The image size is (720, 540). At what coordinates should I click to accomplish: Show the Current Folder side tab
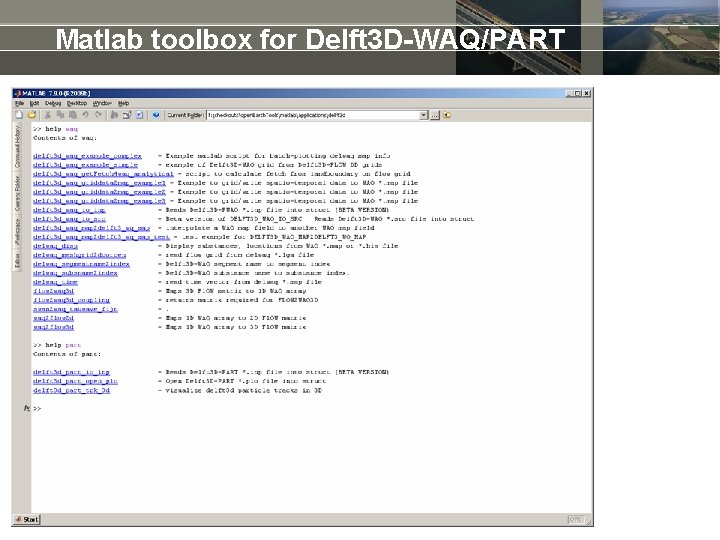pyautogui.click(x=17, y=193)
